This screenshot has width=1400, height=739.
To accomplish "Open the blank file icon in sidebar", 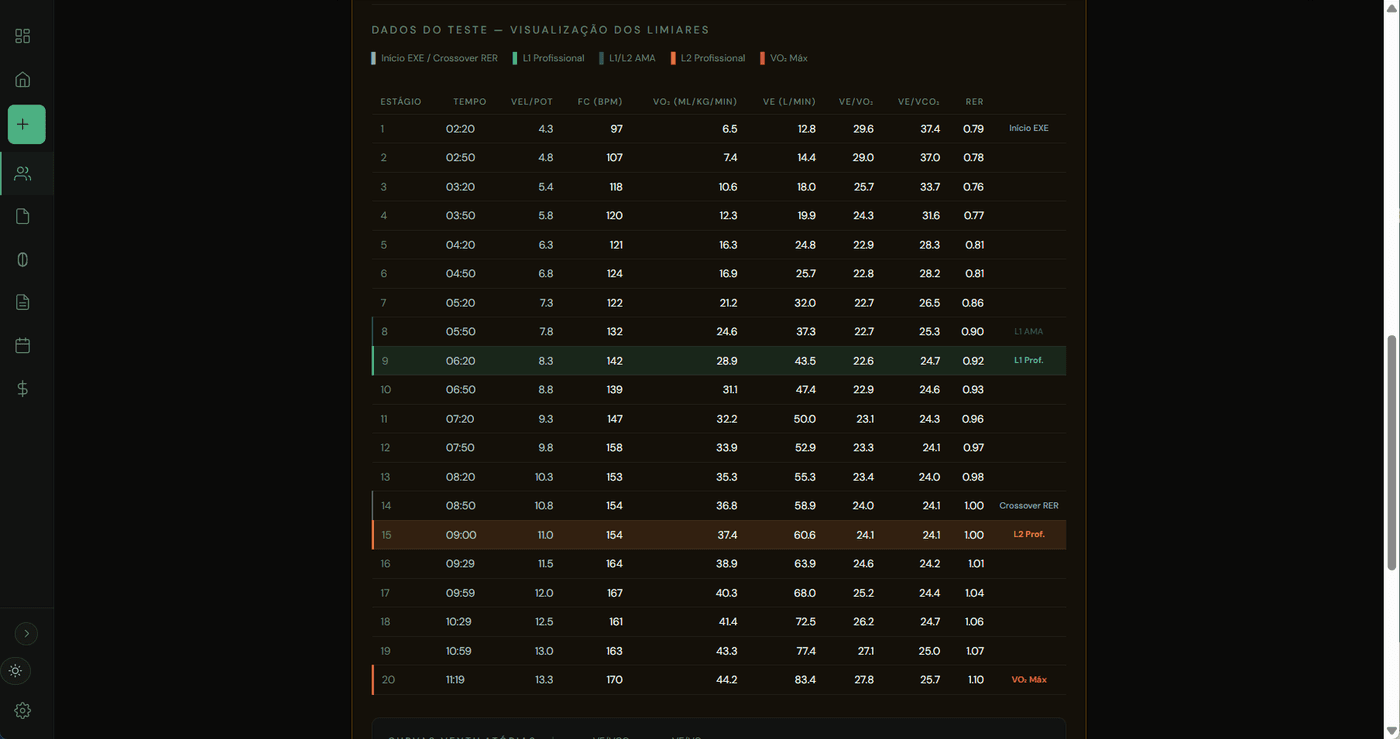I will coord(22,216).
